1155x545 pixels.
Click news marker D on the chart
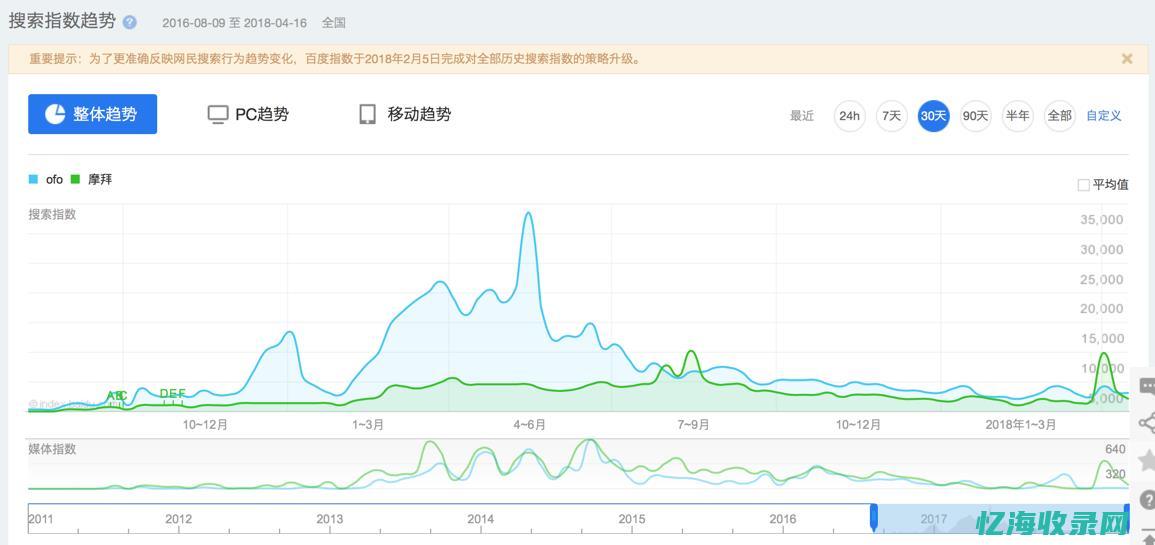pos(164,393)
